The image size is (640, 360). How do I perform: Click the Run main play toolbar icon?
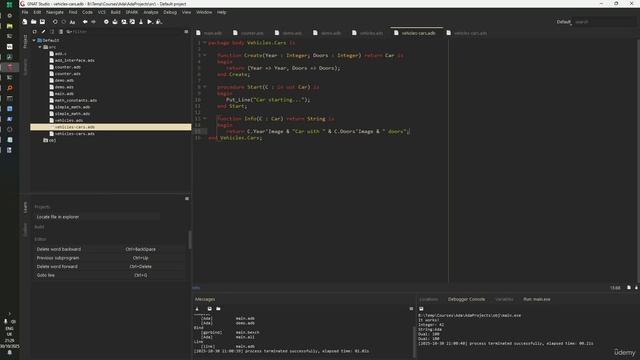click(x=149, y=22)
